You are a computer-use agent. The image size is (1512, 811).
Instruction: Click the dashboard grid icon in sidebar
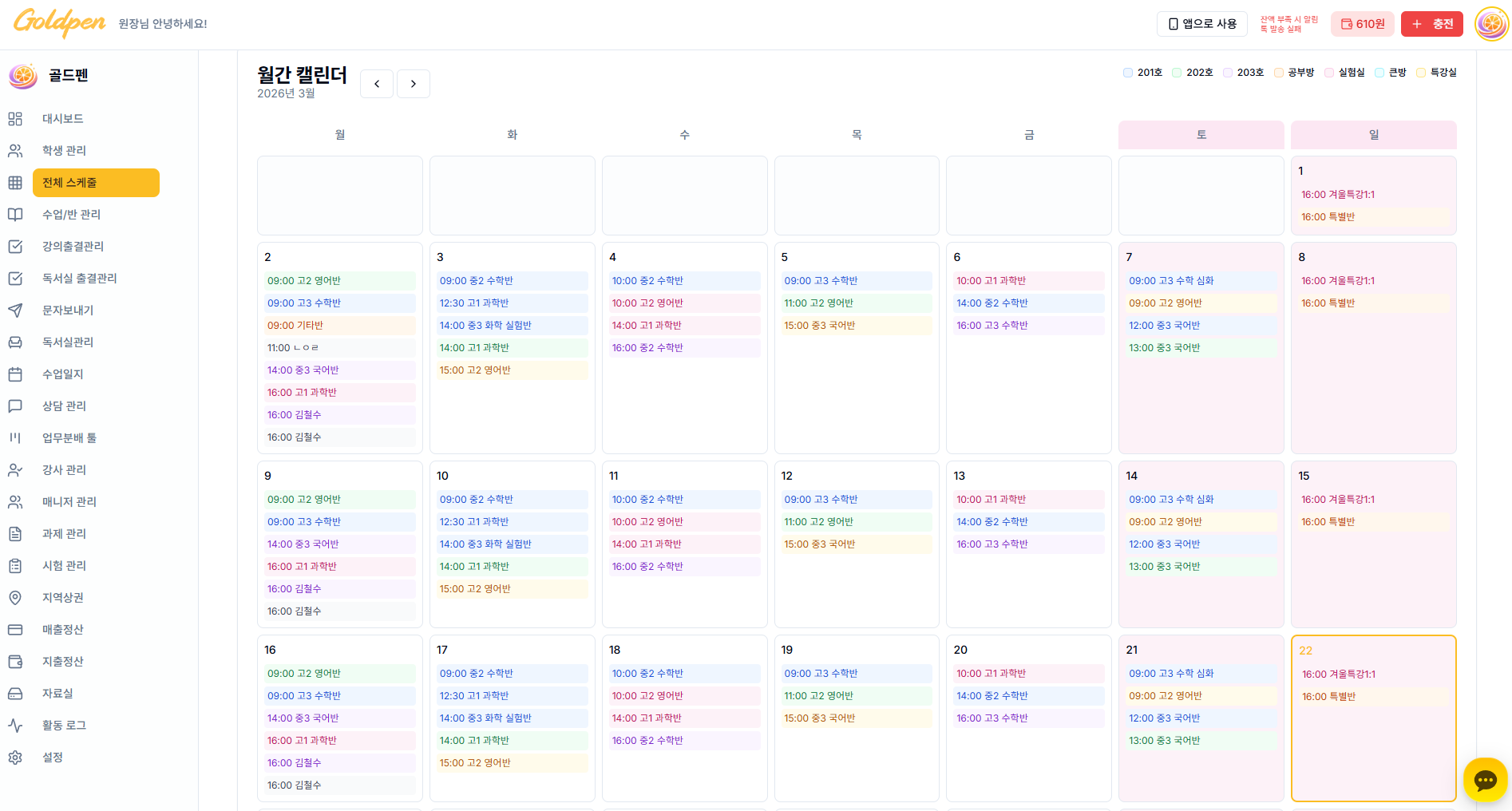tap(15, 119)
